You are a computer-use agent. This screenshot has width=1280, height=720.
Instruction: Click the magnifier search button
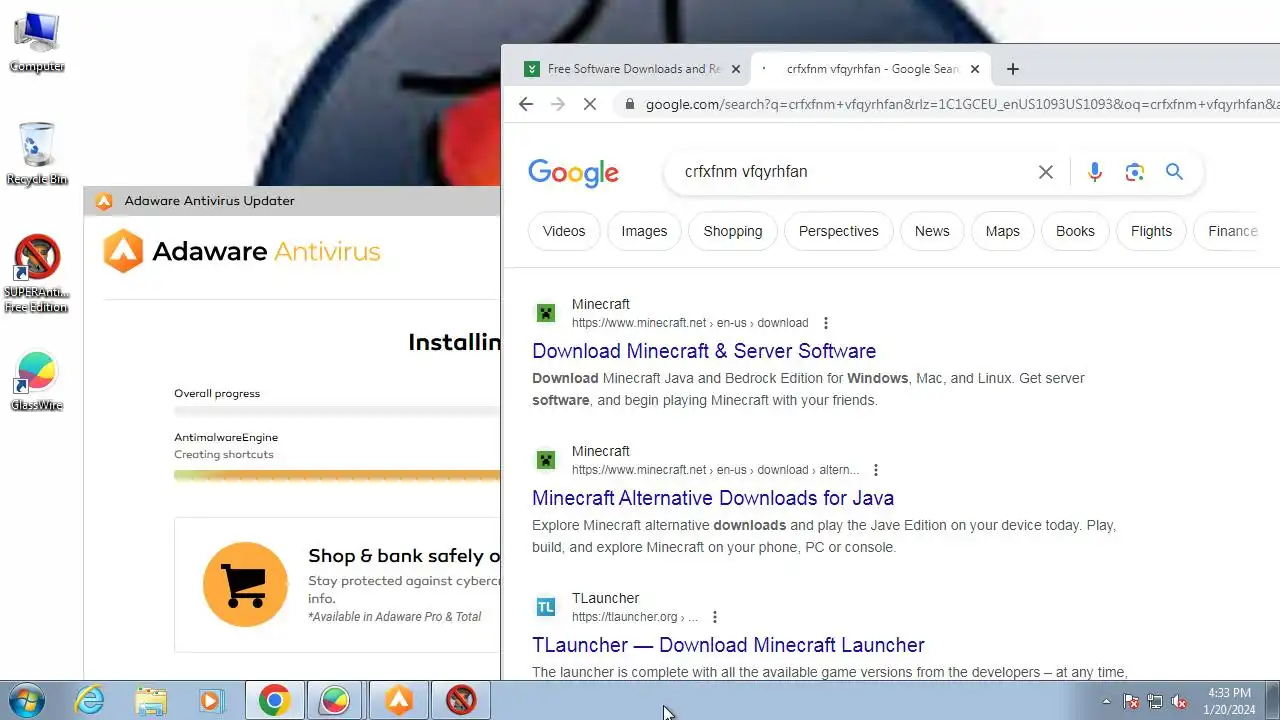[x=1174, y=172]
